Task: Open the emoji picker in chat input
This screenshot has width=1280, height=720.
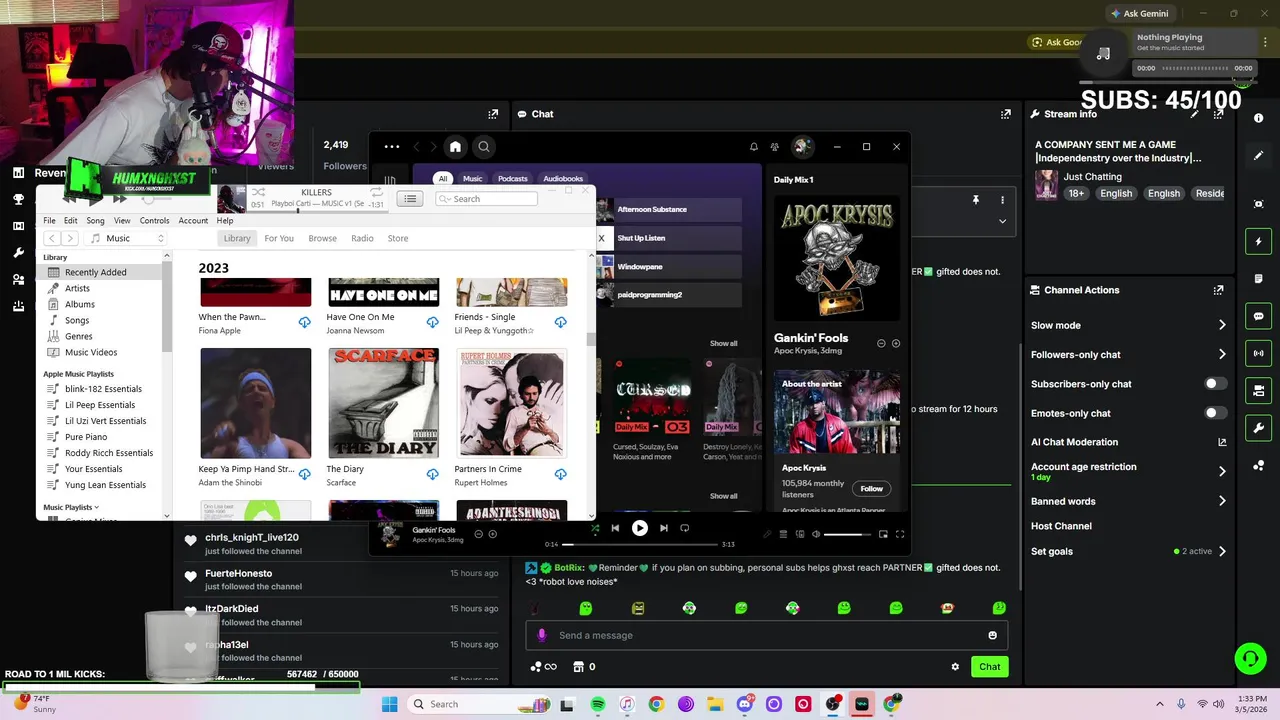Action: (x=992, y=635)
